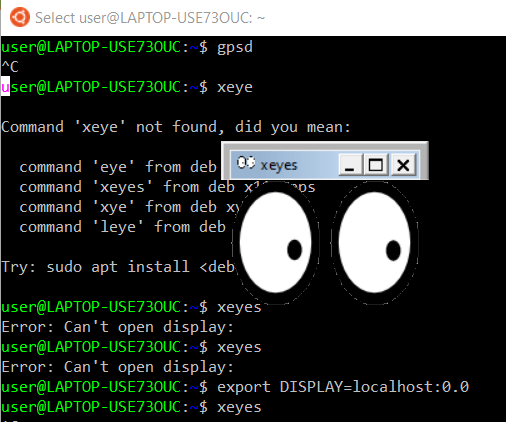Click the xeyes window title text

pos(279,165)
